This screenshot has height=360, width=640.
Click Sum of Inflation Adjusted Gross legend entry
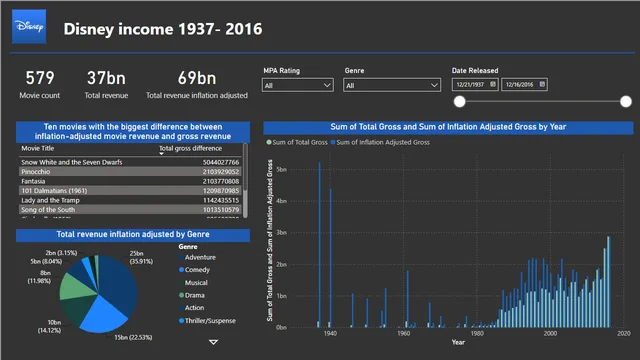point(380,142)
